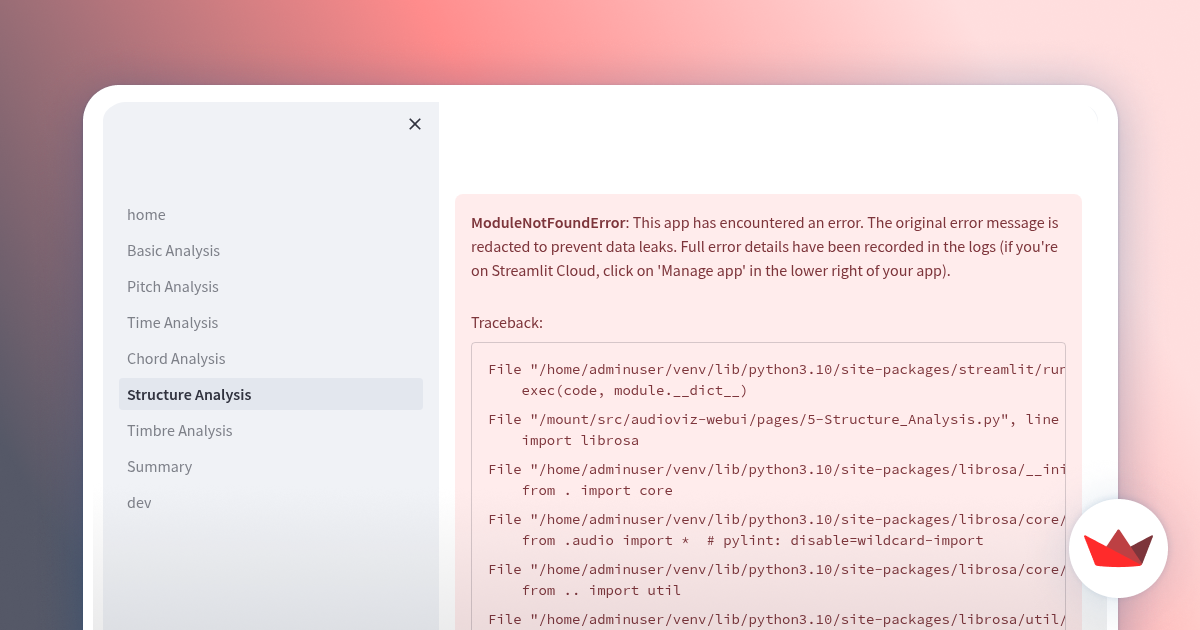This screenshot has height=630, width=1200.
Task: Go to Basic Analysis page
Action: coord(271,251)
